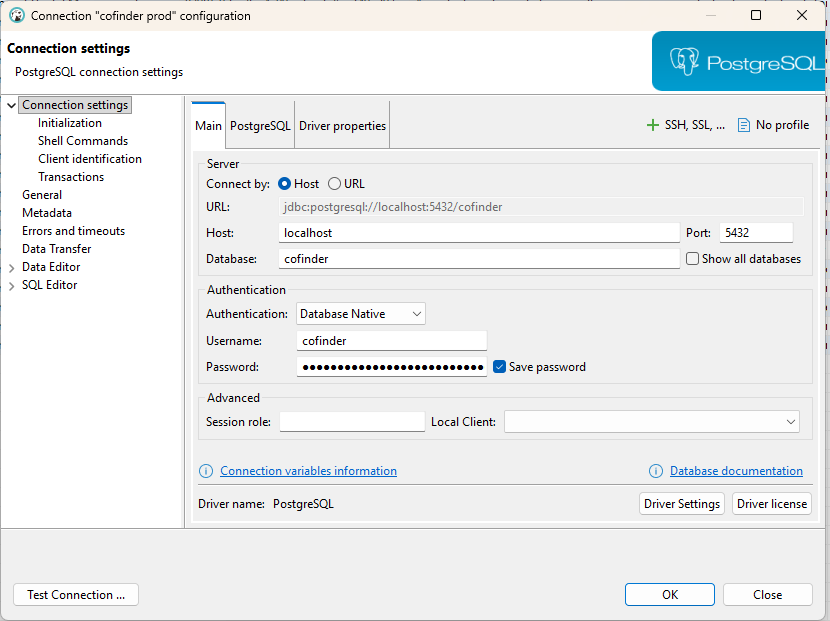Viewport: 830px width, 621px height.
Task: Enable Show all databases
Action: (692, 258)
